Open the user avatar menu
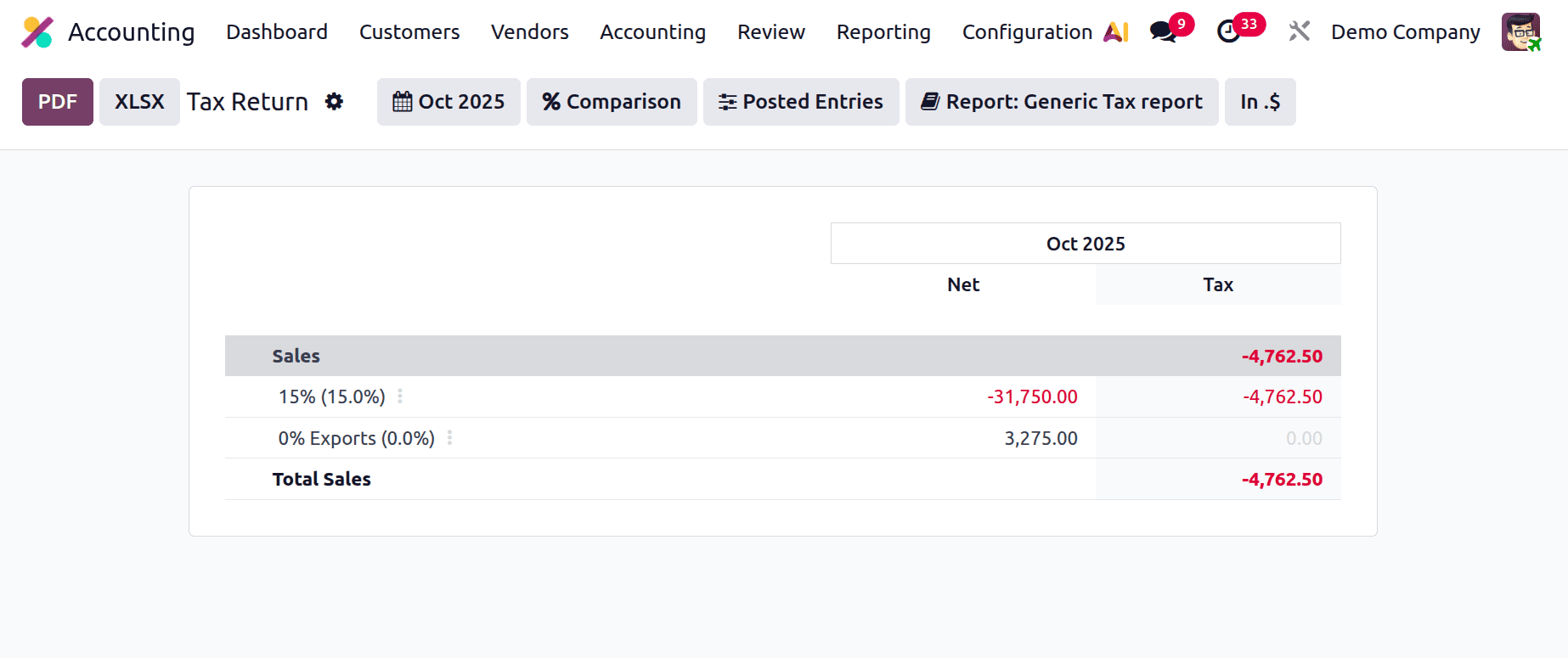 pos(1520,32)
